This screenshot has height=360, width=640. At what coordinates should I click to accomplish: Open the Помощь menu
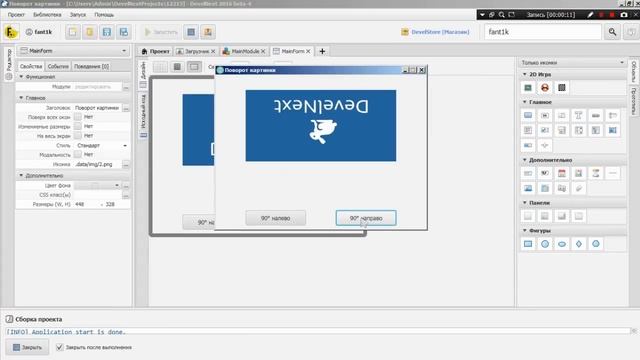click(x=104, y=15)
